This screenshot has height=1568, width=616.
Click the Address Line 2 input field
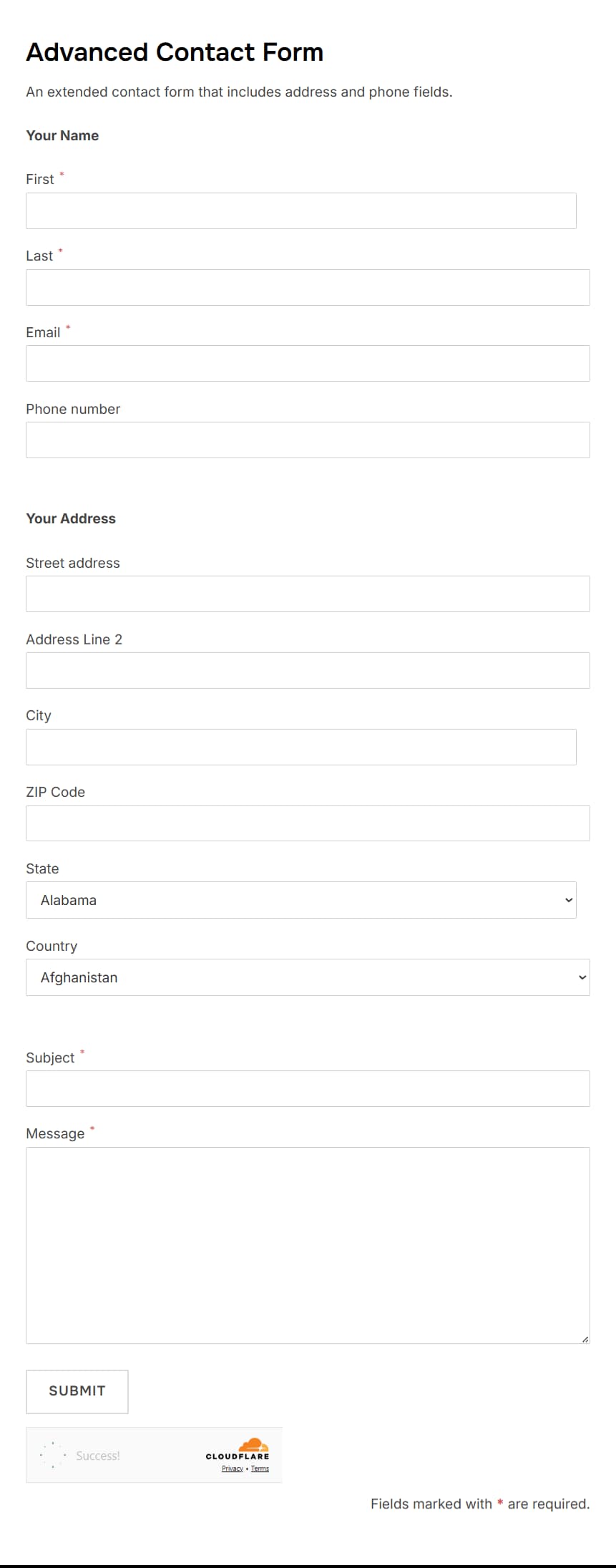point(308,669)
